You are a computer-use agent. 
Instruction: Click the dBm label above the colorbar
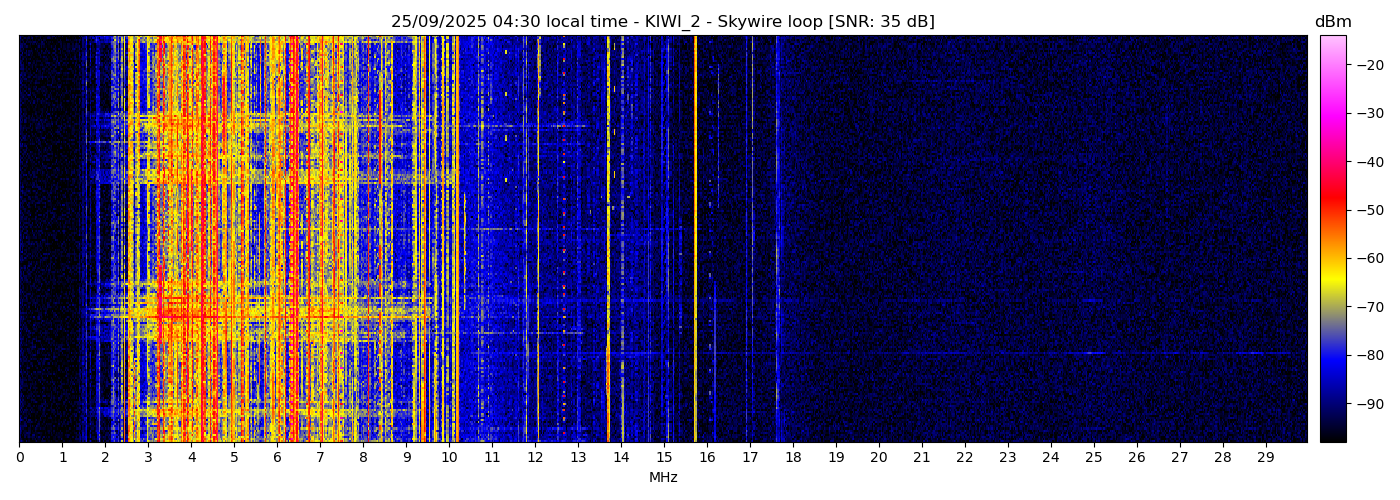tap(1332, 22)
